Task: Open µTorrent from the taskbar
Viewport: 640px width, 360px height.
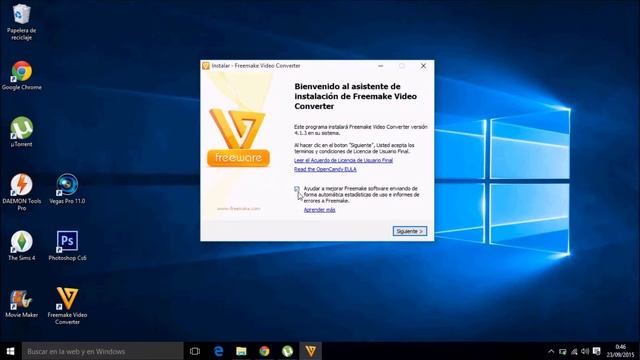Action: tap(287, 351)
